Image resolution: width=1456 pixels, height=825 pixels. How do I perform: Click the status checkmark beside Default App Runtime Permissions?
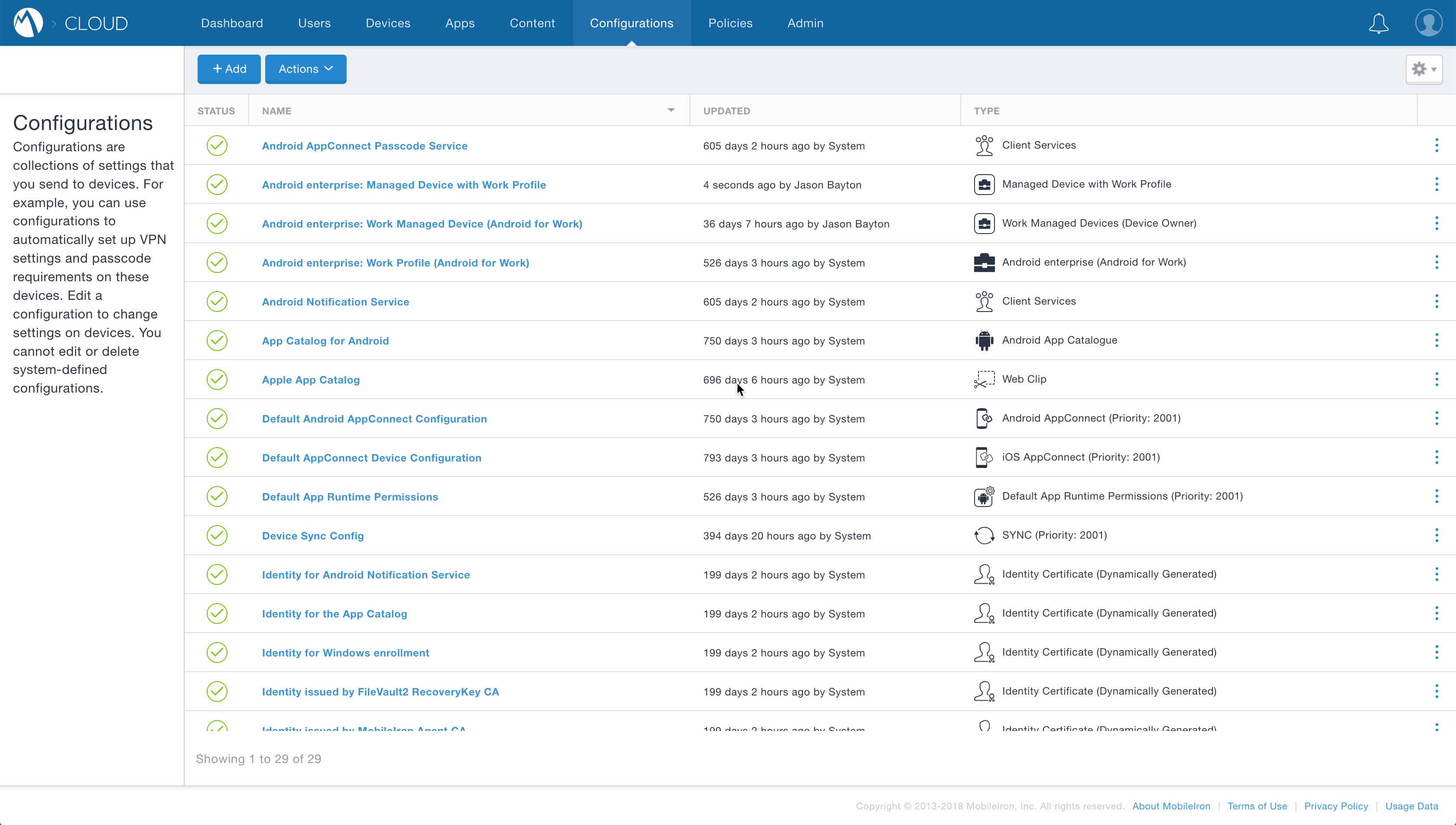(x=217, y=497)
